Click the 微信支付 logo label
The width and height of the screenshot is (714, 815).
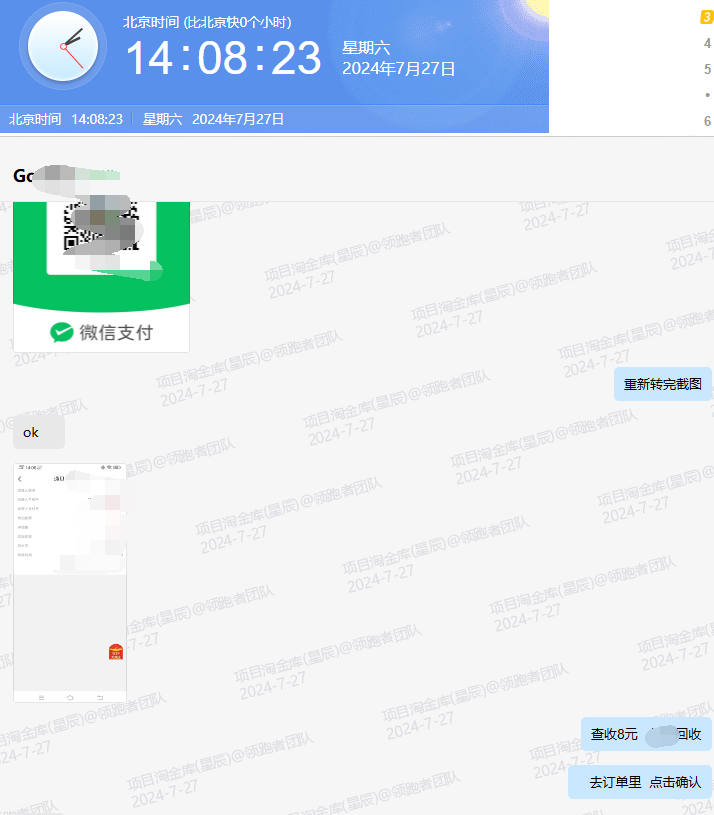(x=101, y=332)
